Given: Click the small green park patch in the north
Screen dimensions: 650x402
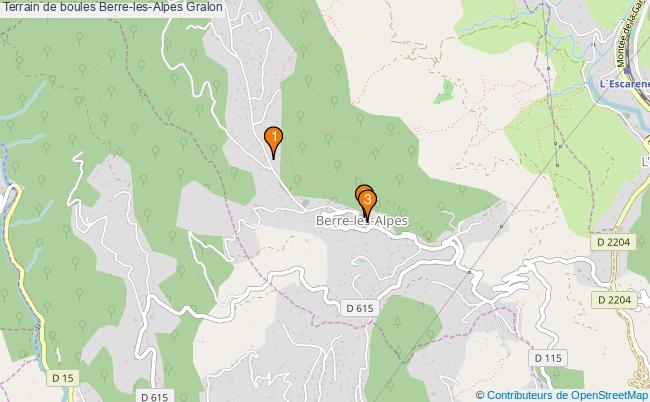Looking at the screenshot, I should [x=444, y=92].
